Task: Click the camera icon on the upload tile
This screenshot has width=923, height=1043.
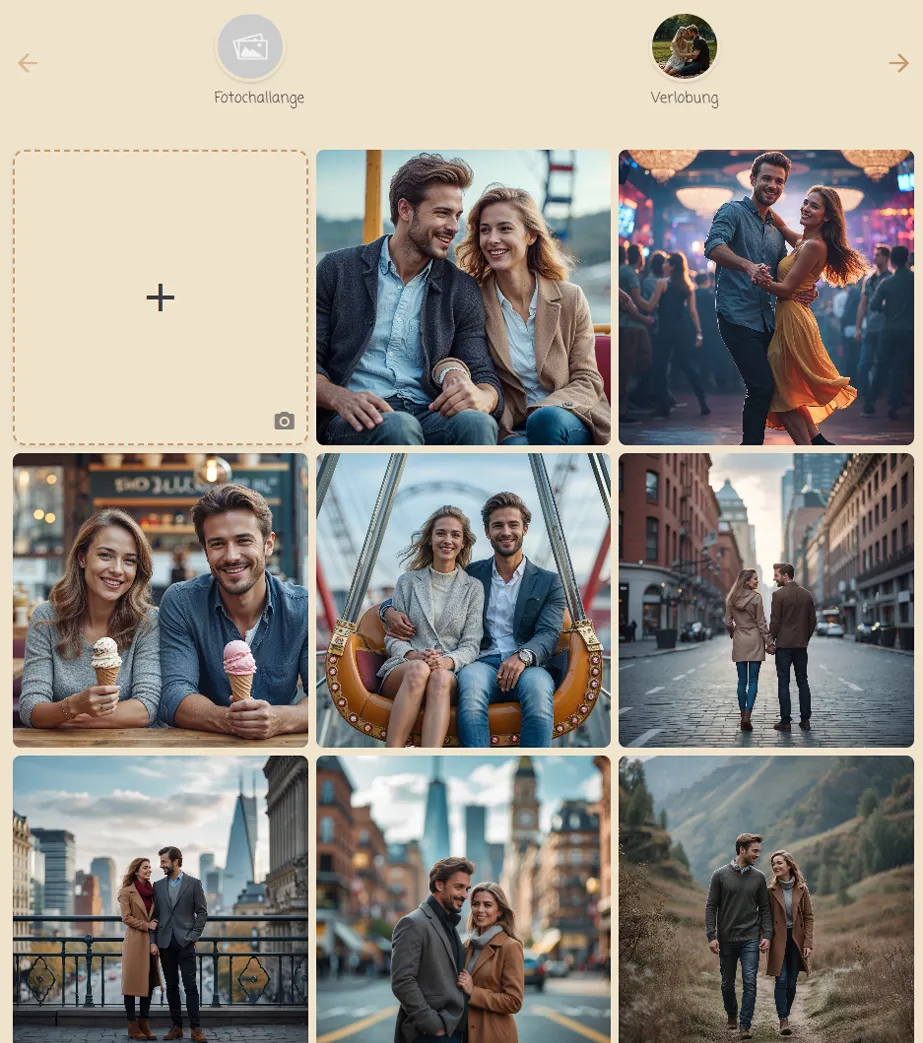Action: coord(284,421)
